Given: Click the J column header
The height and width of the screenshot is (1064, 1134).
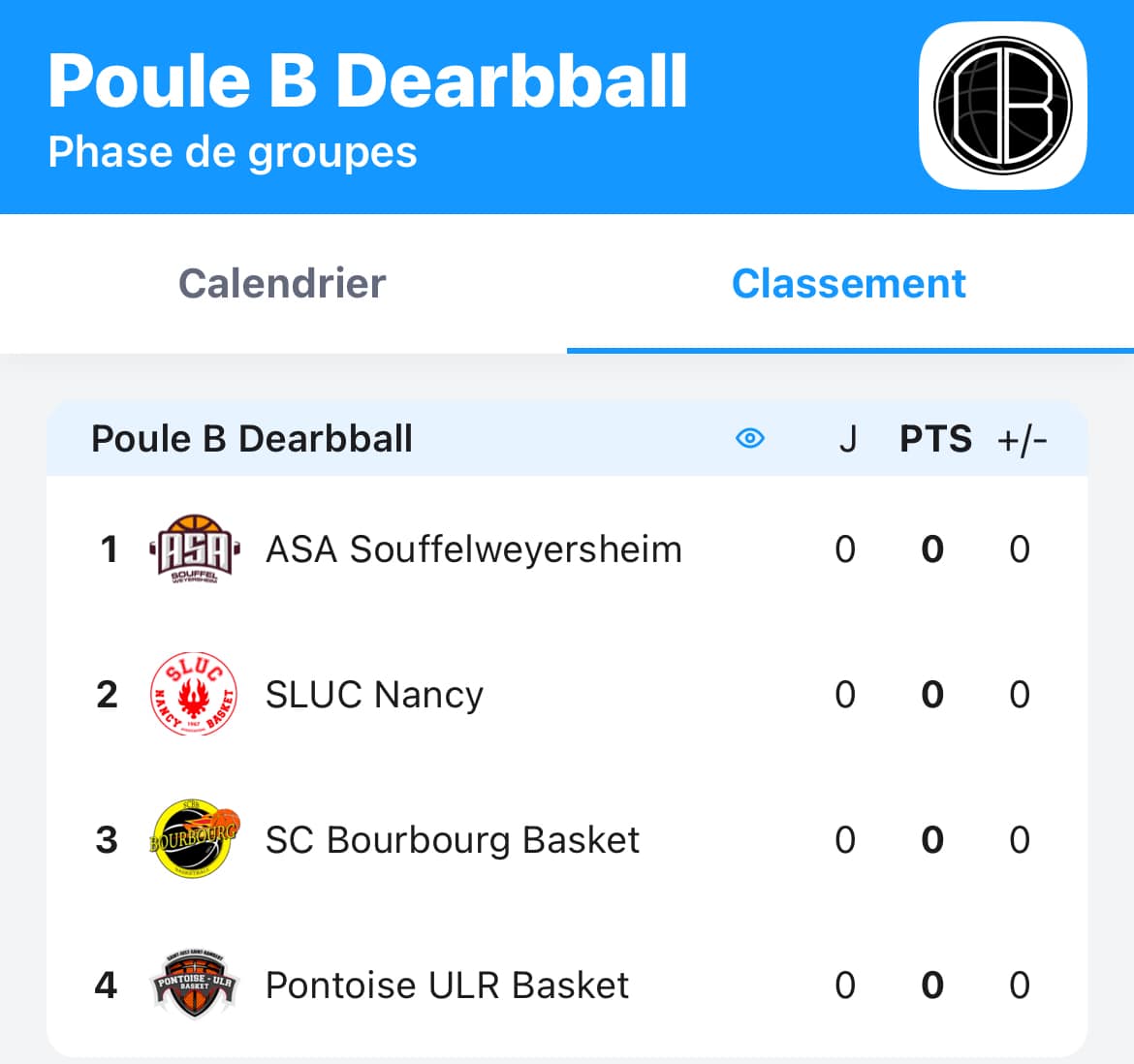Looking at the screenshot, I should 847,439.
